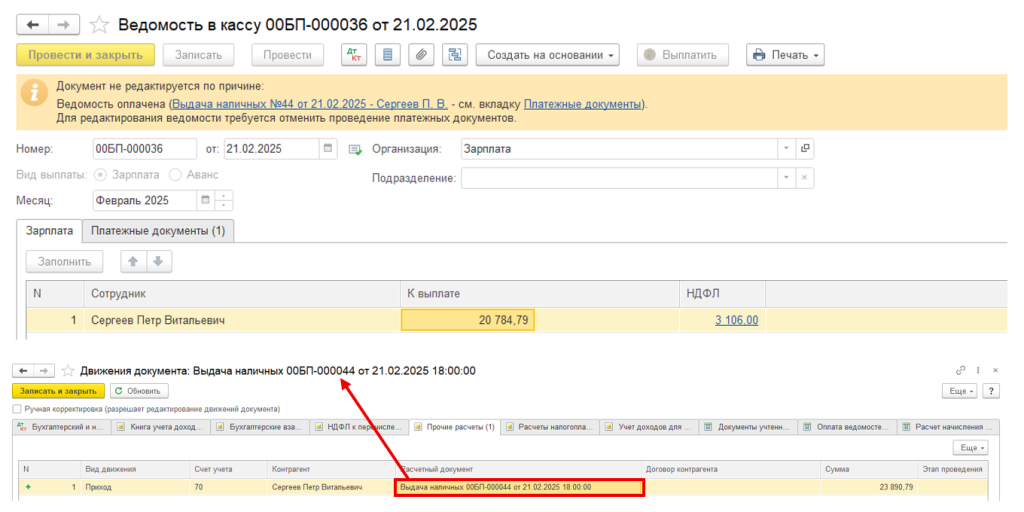Image resolution: width=1024 pixels, height=512 pixels.
Task: Open the Организация field's open-form icon
Action: 805,148
